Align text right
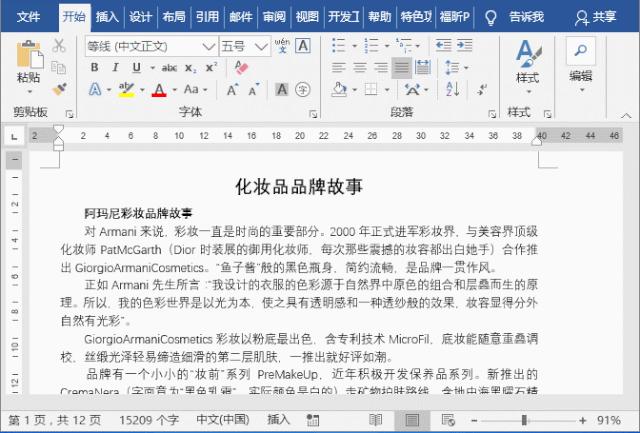Screen dimensions: 640x433 [381, 68]
